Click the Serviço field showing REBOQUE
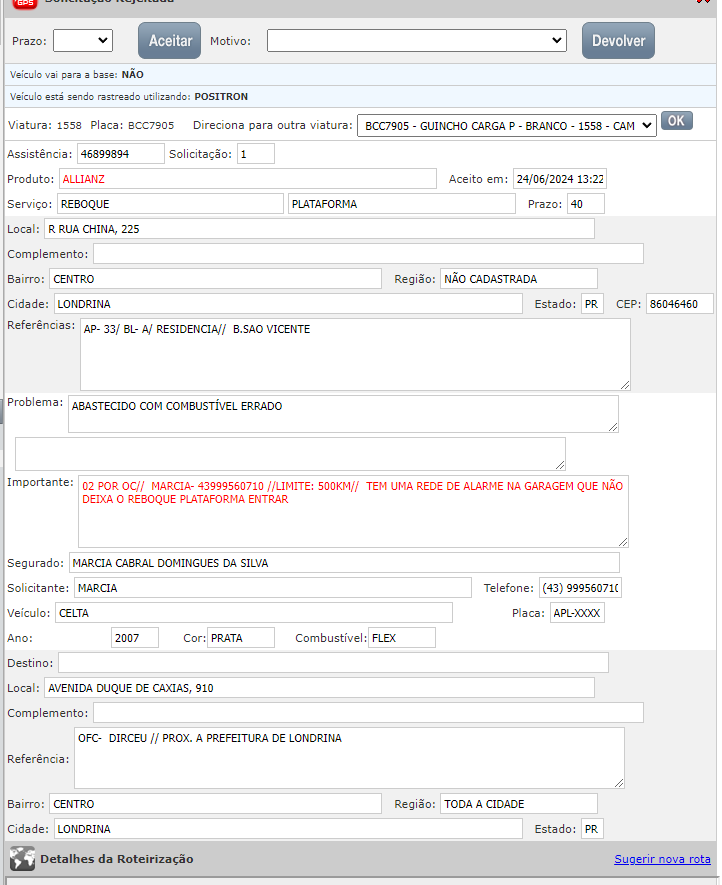This screenshot has height=885, width=722. pos(170,204)
